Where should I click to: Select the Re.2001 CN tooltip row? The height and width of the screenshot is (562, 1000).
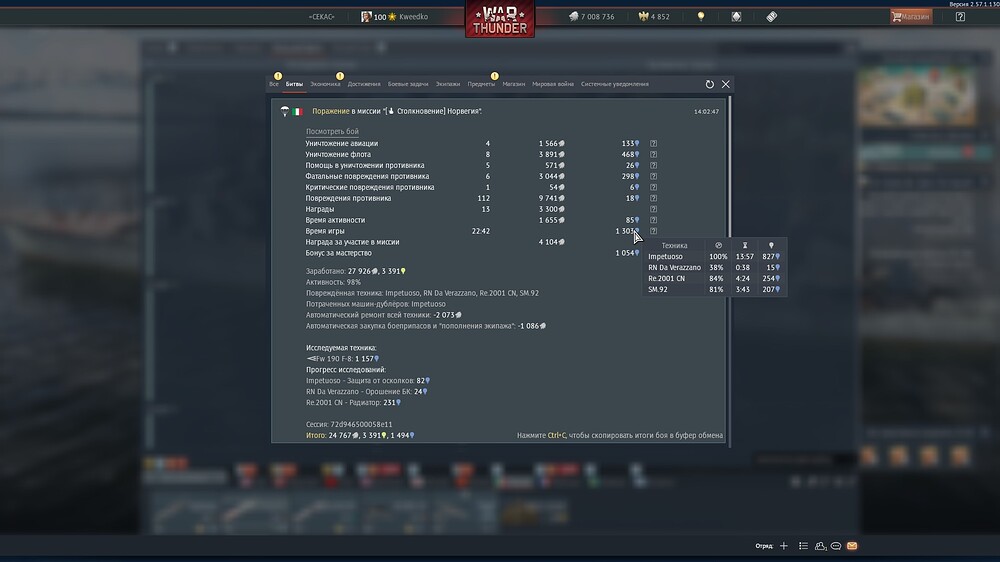(x=714, y=279)
